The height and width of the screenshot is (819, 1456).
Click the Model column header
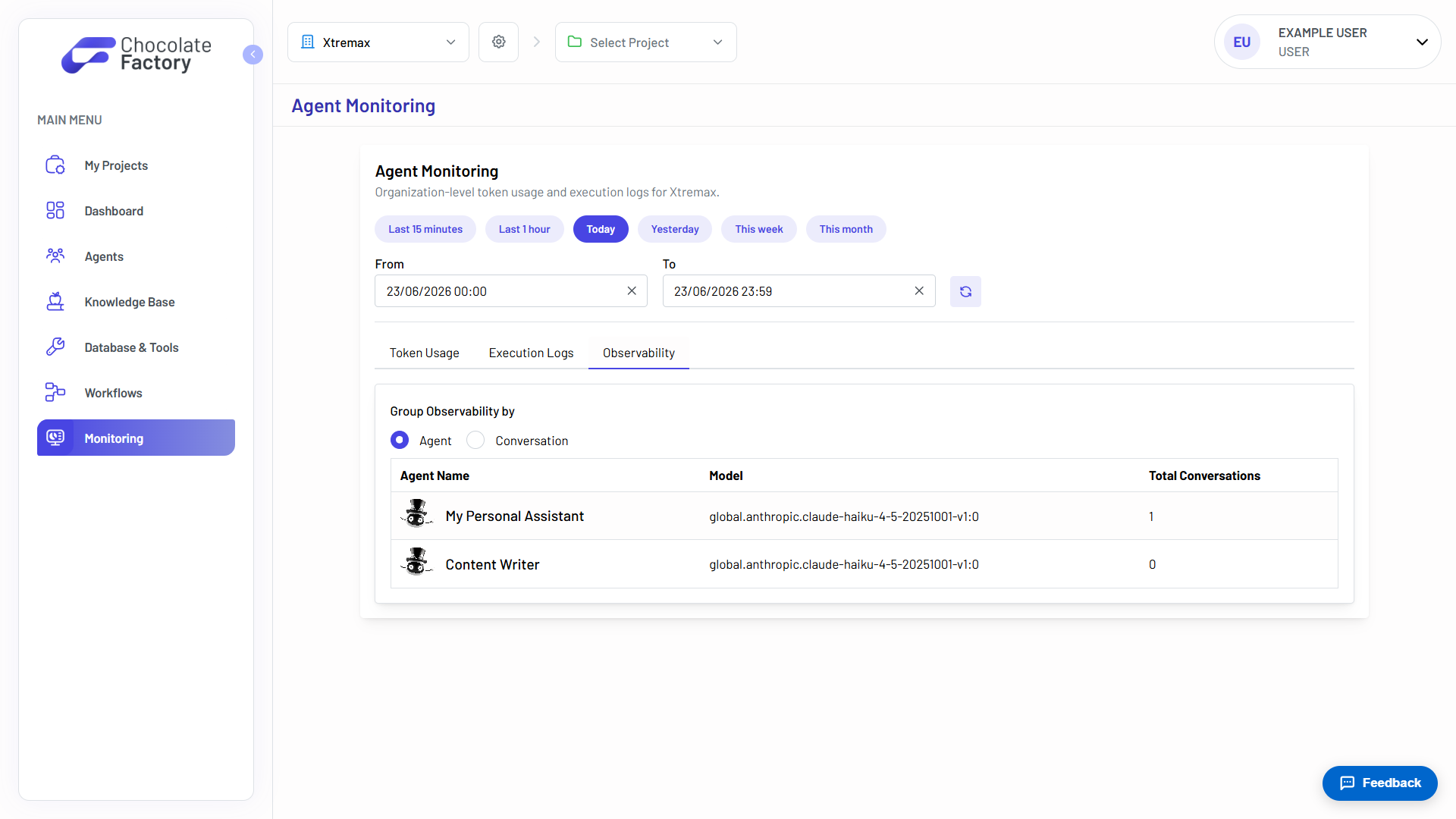tap(726, 475)
